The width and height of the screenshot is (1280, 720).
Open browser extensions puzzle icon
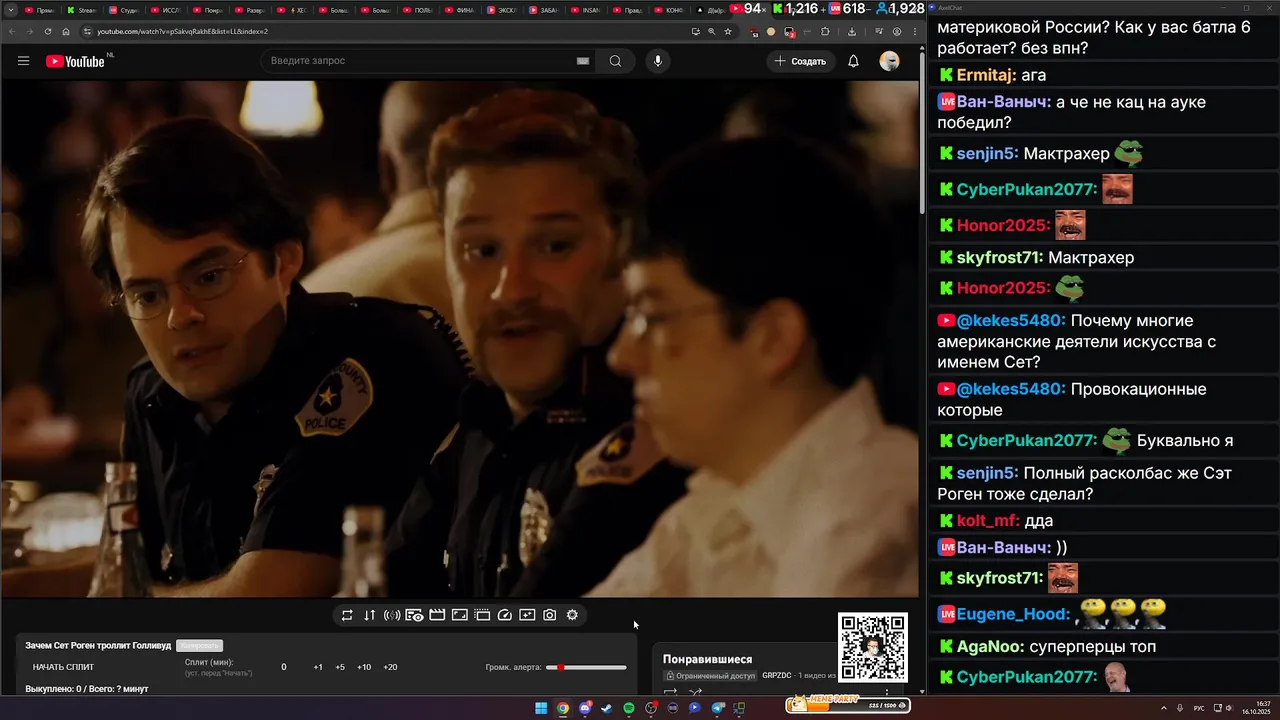point(825,32)
